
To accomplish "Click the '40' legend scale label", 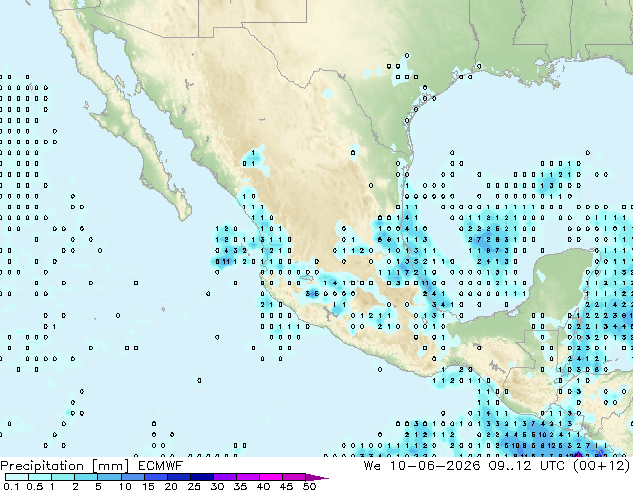I will coord(263,486).
